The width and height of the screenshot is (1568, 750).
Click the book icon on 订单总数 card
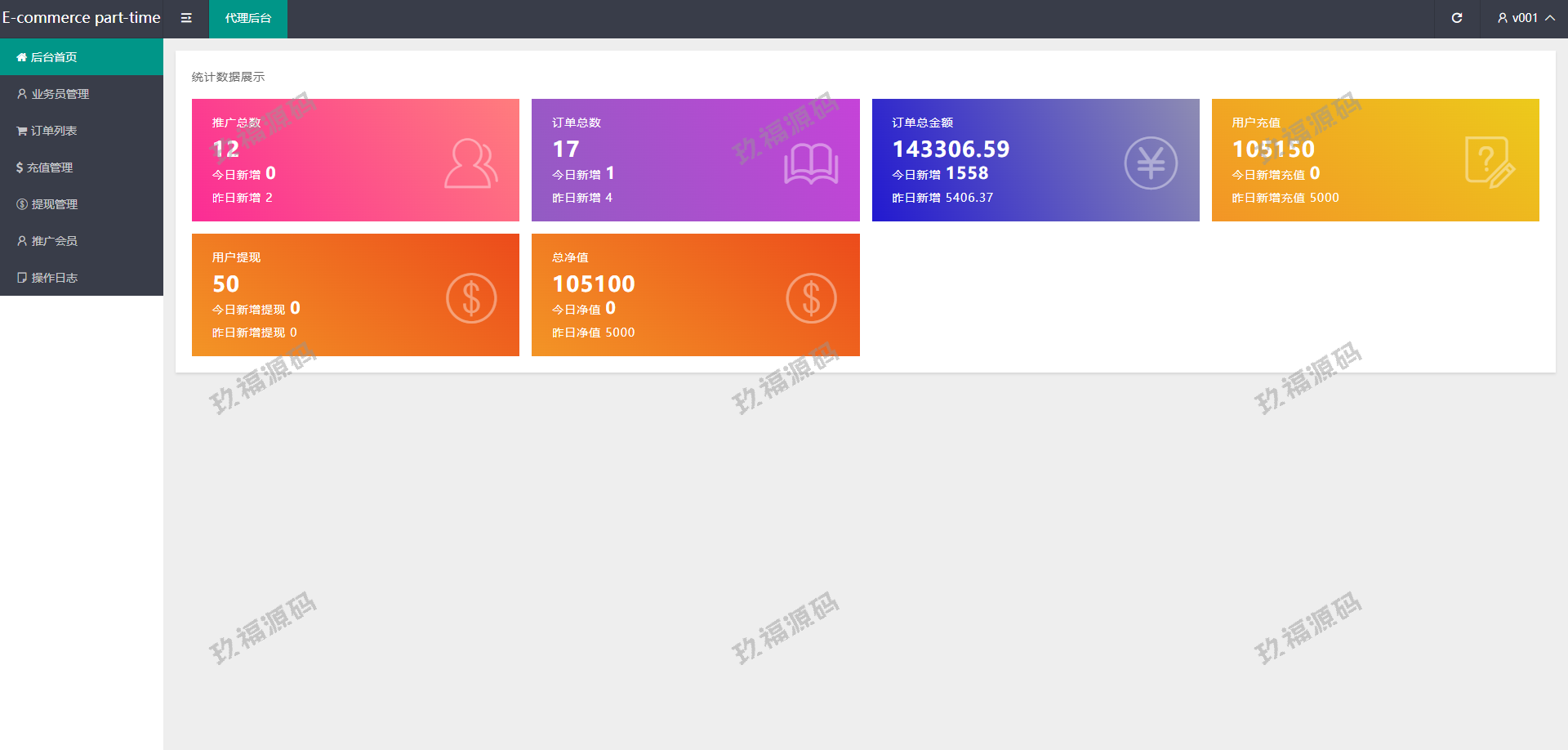810,163
